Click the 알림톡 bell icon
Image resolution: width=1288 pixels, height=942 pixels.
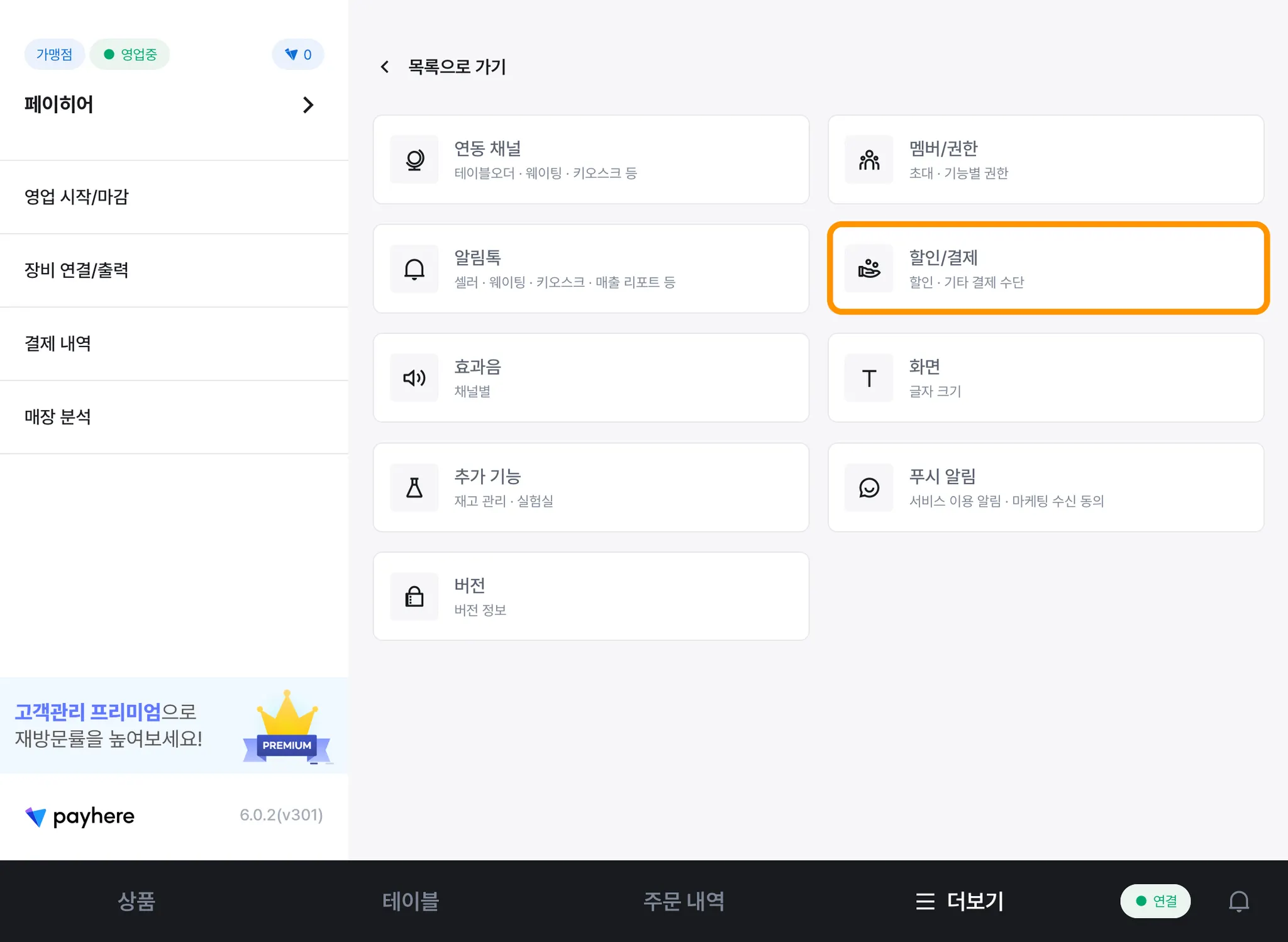coord(414,269)
